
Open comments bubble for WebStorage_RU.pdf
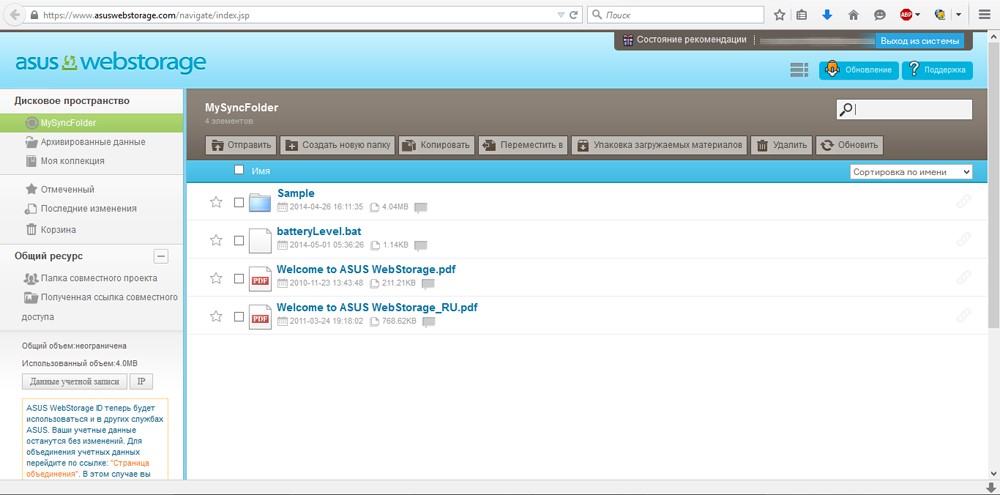429,322
